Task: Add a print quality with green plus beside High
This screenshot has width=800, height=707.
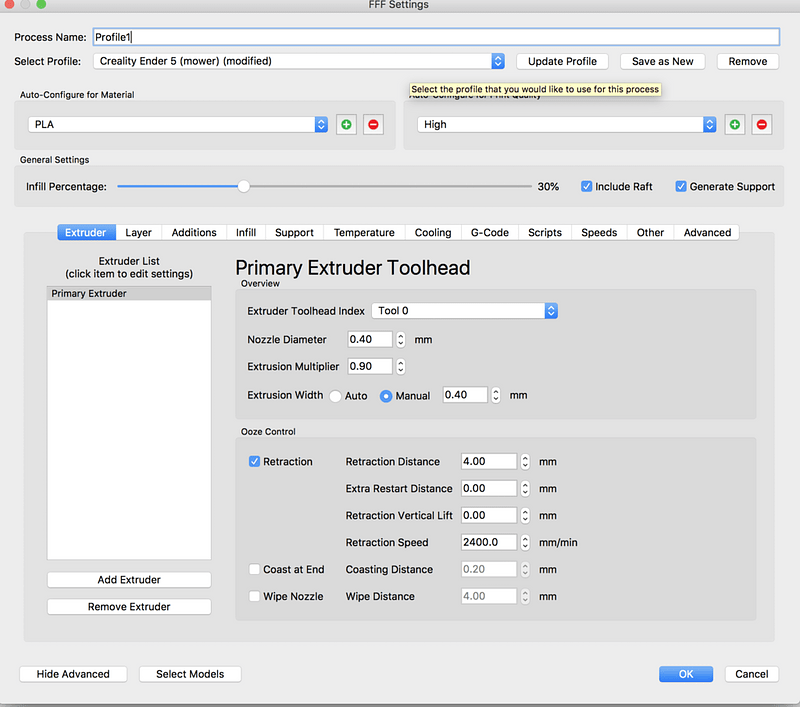Action: click(x=735, y=124)
